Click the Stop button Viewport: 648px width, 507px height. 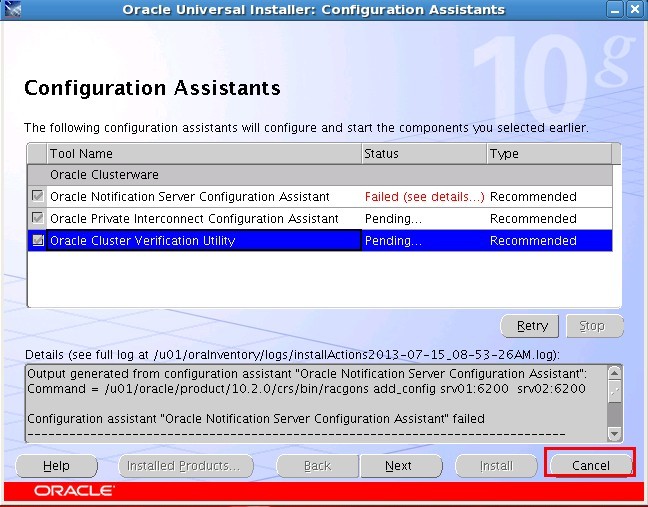595,326
